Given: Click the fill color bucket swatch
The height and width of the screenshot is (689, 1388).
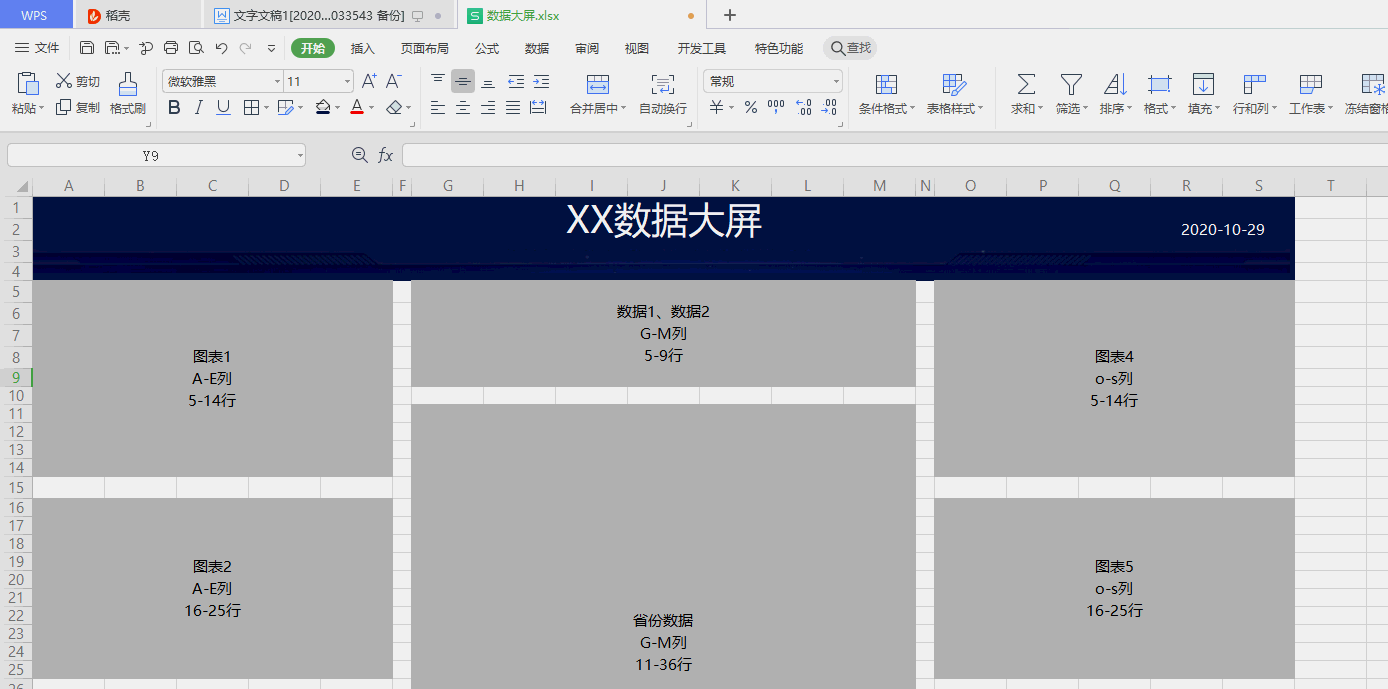Looking at the screenshot, I should [x=322, y=107].
